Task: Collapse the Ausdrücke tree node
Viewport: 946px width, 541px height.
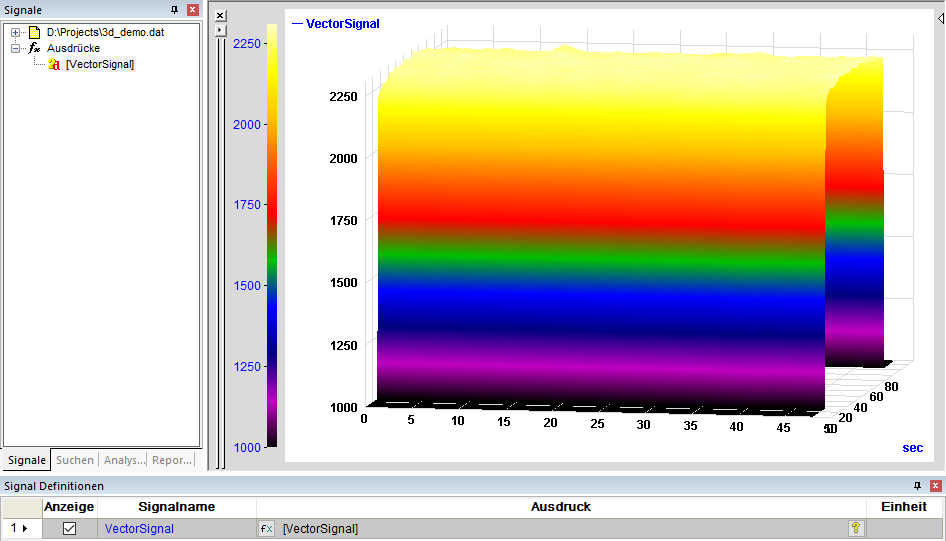Action: 15,48
